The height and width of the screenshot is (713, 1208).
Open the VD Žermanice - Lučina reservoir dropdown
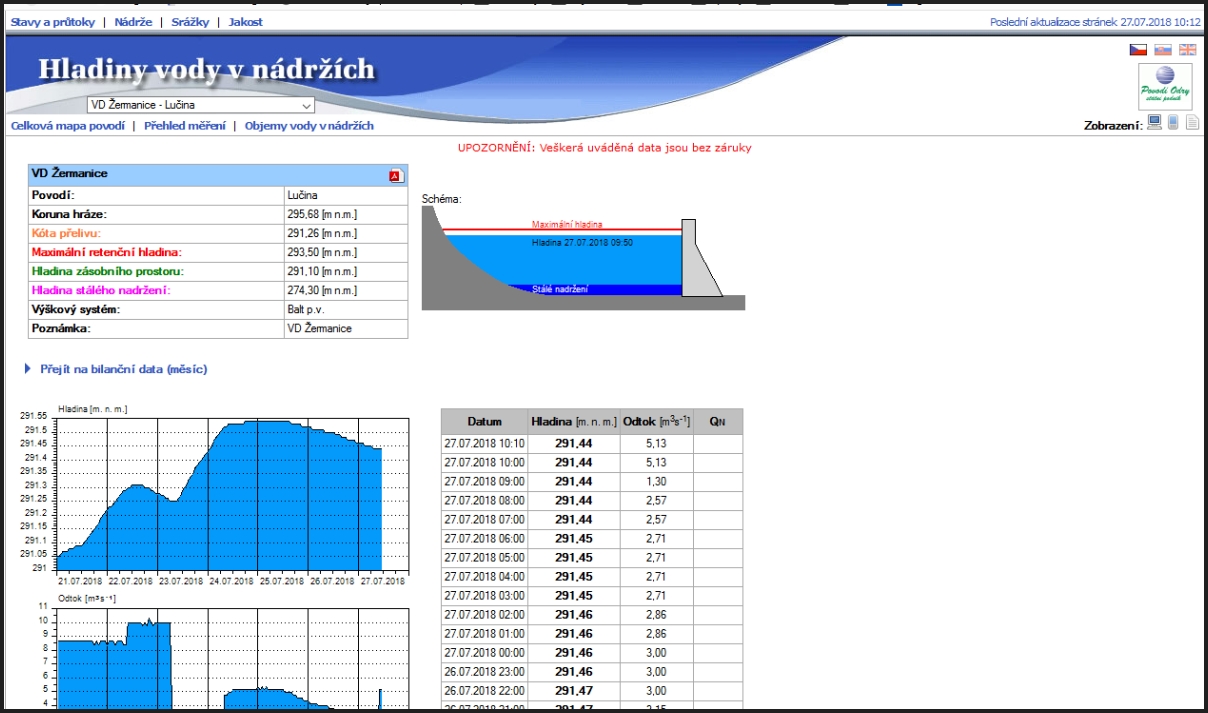(x=200, y=105)
